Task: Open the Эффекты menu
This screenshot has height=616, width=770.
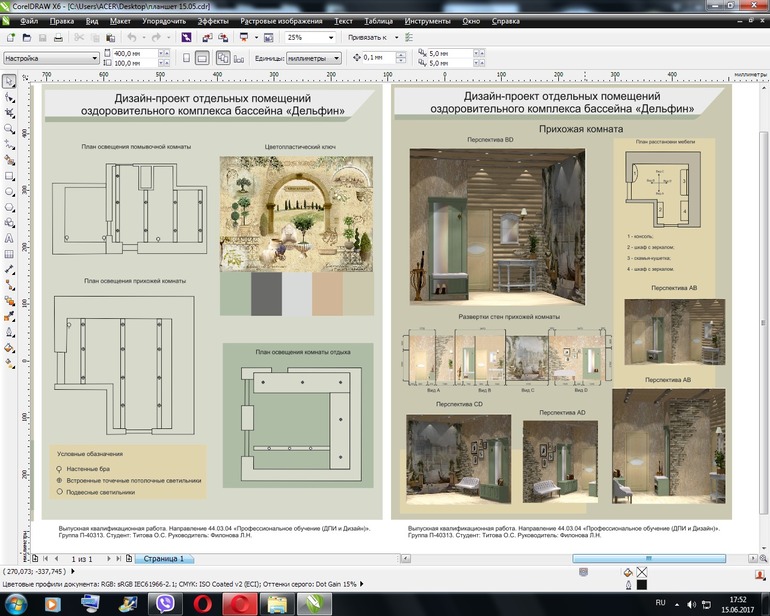Action: [x=213, y=20]
